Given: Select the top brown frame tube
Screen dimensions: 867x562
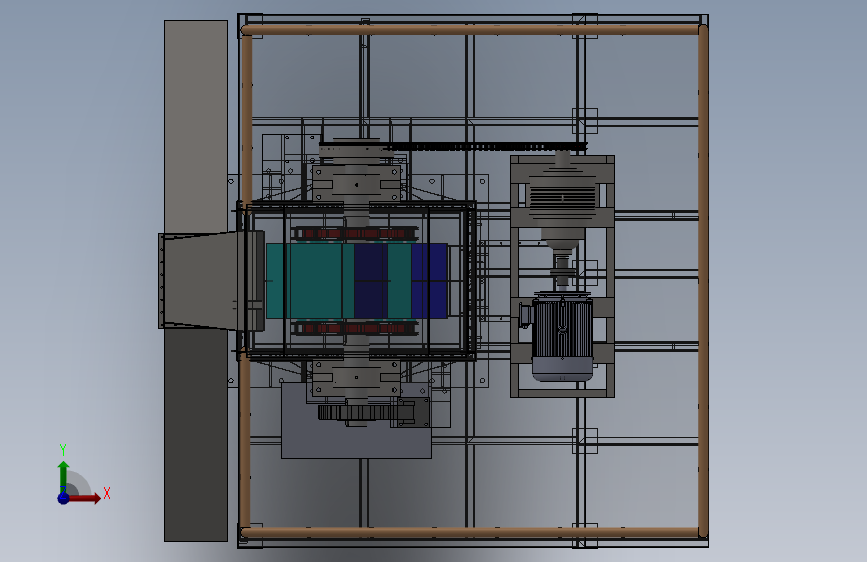Looking at the screenshot, I should coord(471,30).
